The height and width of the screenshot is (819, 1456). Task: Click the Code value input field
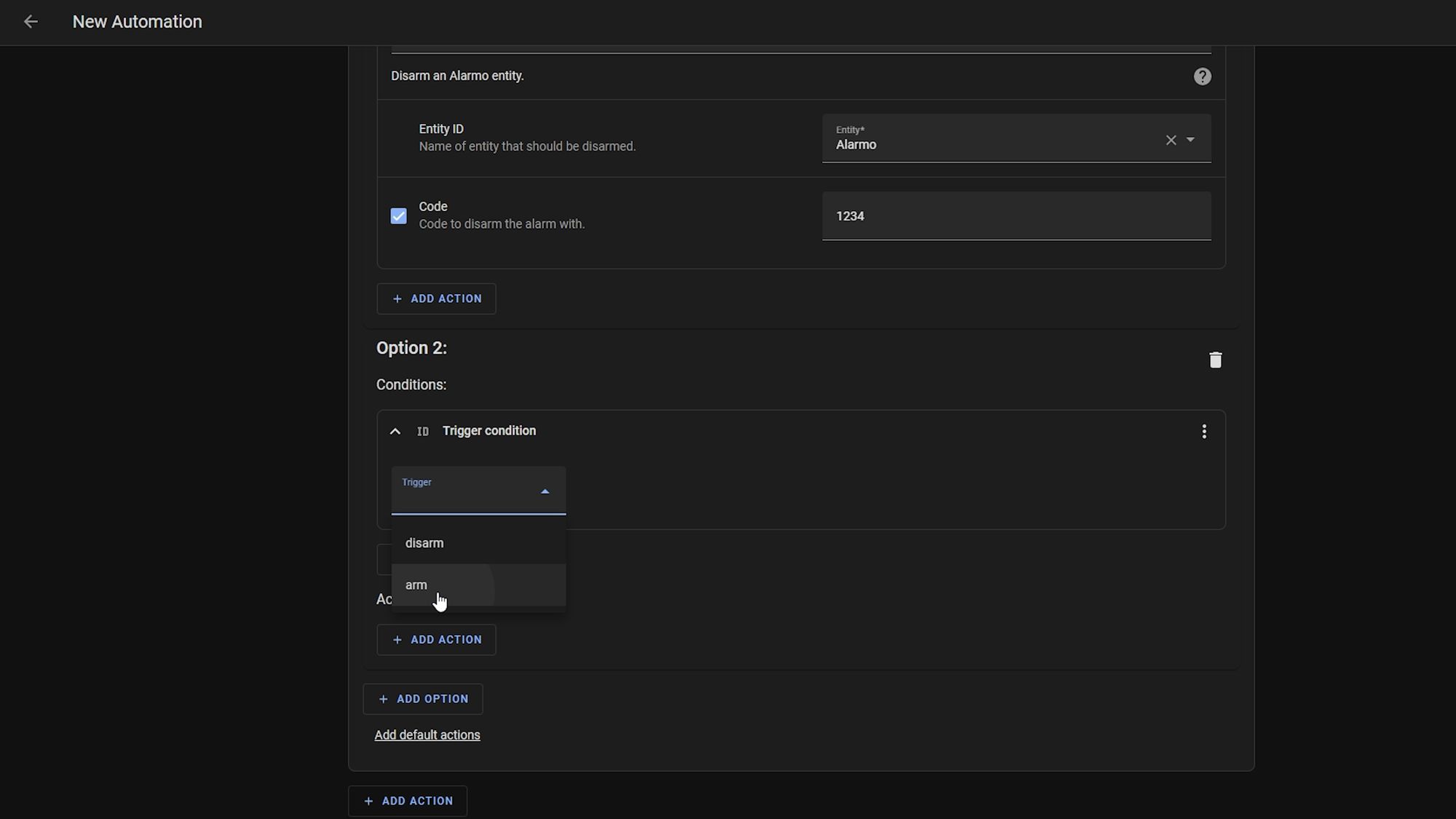[1017, 216]
